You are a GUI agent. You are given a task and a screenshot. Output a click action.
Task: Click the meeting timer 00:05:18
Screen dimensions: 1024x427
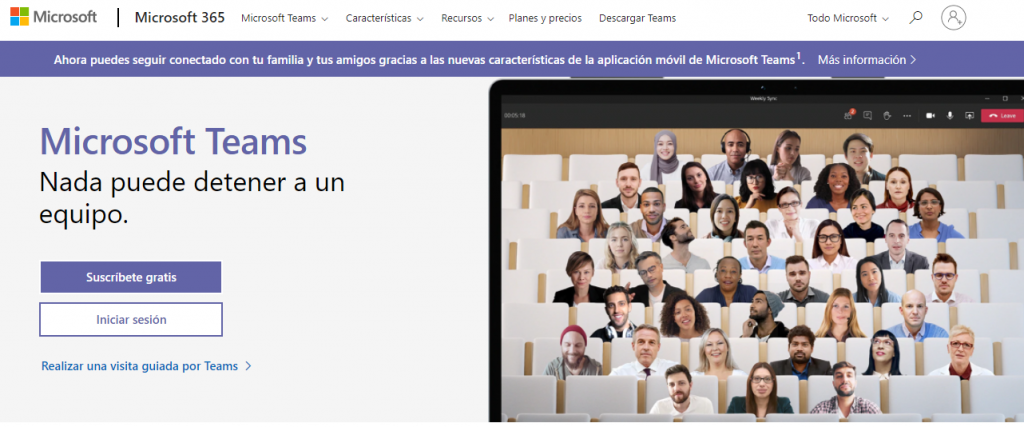pyautogui.click(x=515, y=116)
